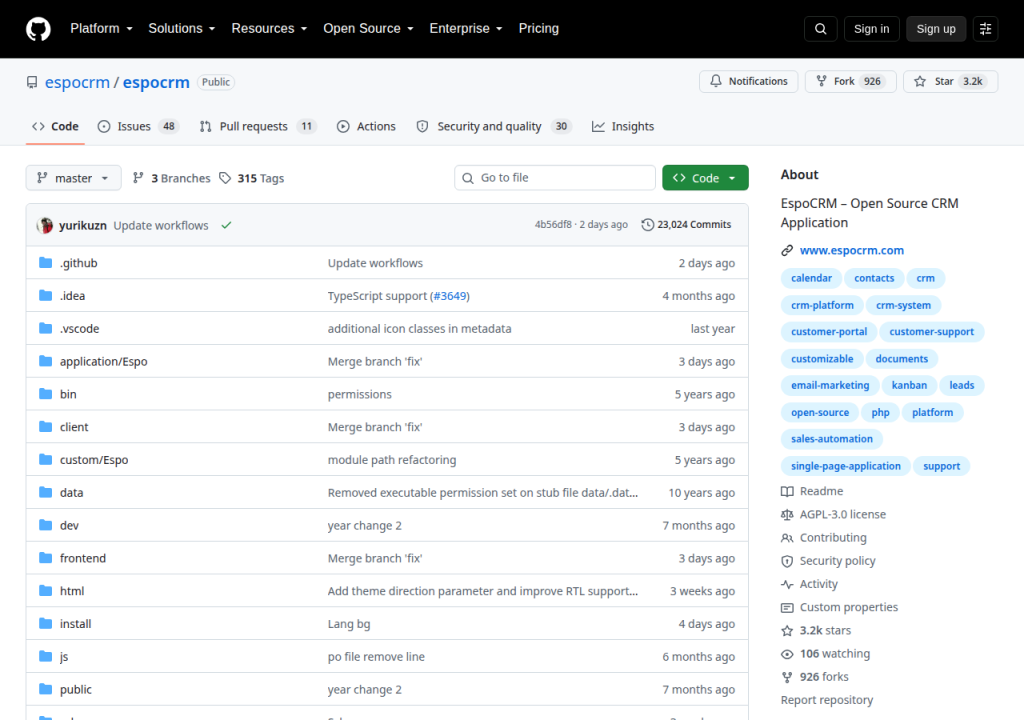Click the bin folder icon
1024x720 pixels.
tap(45, 394)
